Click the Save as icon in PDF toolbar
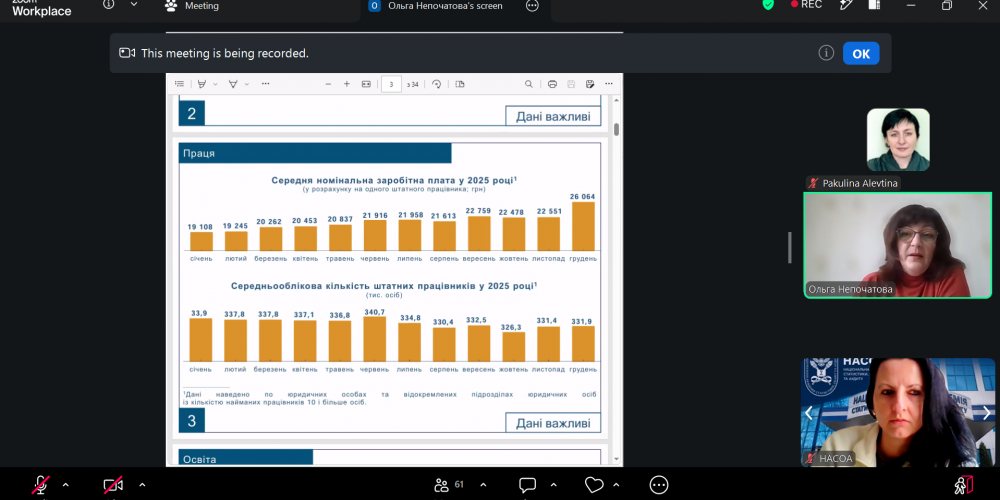Screen dimensions: 1000x500 click(x=590, y=84)
